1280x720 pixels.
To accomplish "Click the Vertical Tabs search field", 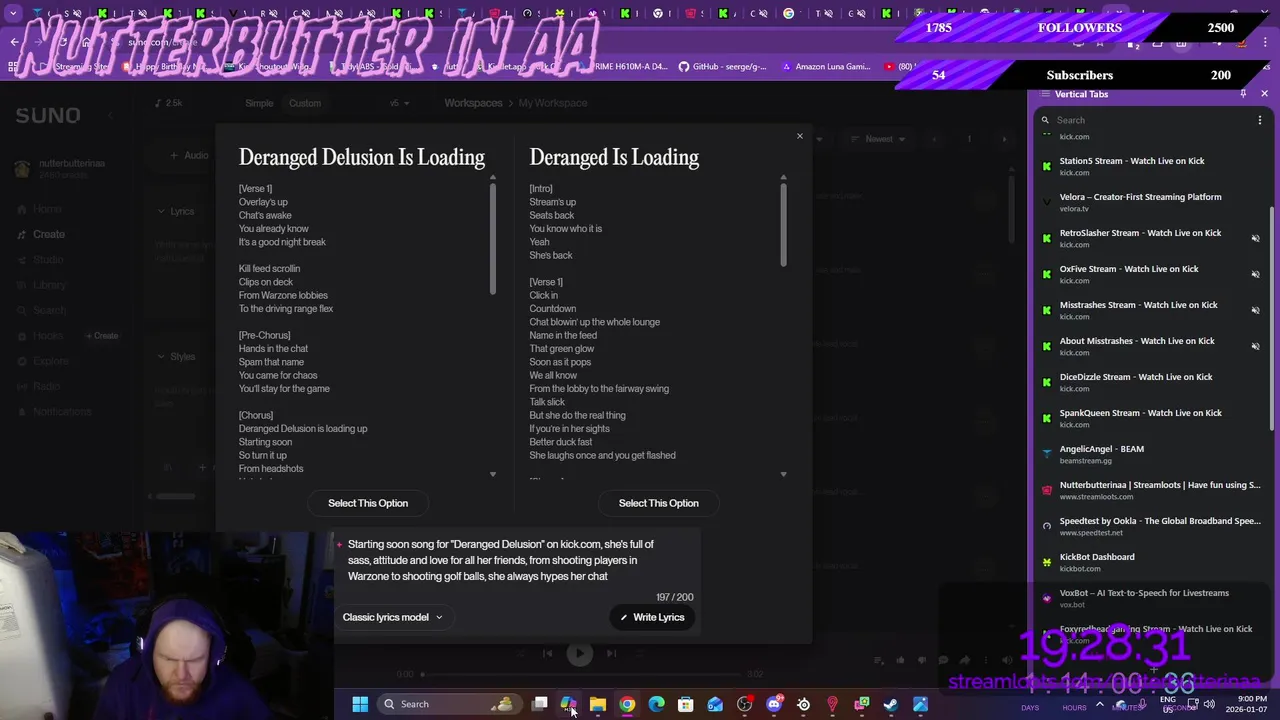I will pyautogui.click(x=1145, y=120).
